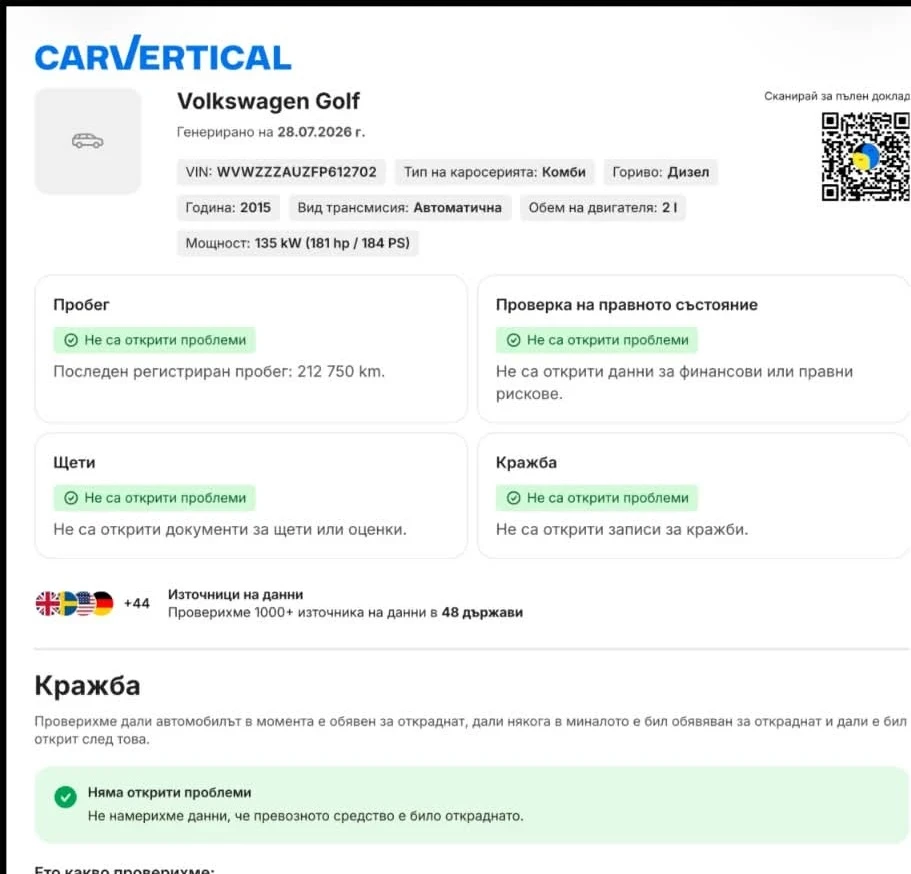Select the VIN WVWZZZAUZFP612702 tag
911x874 pixels.
point(281,172)
